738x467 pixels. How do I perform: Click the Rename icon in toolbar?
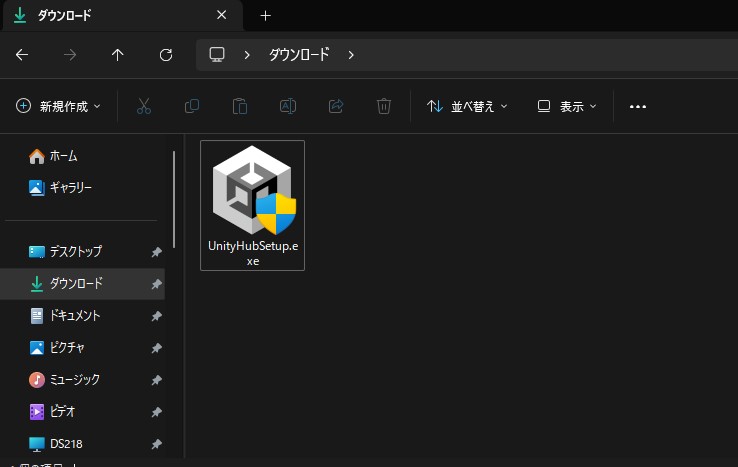[288, 106]
